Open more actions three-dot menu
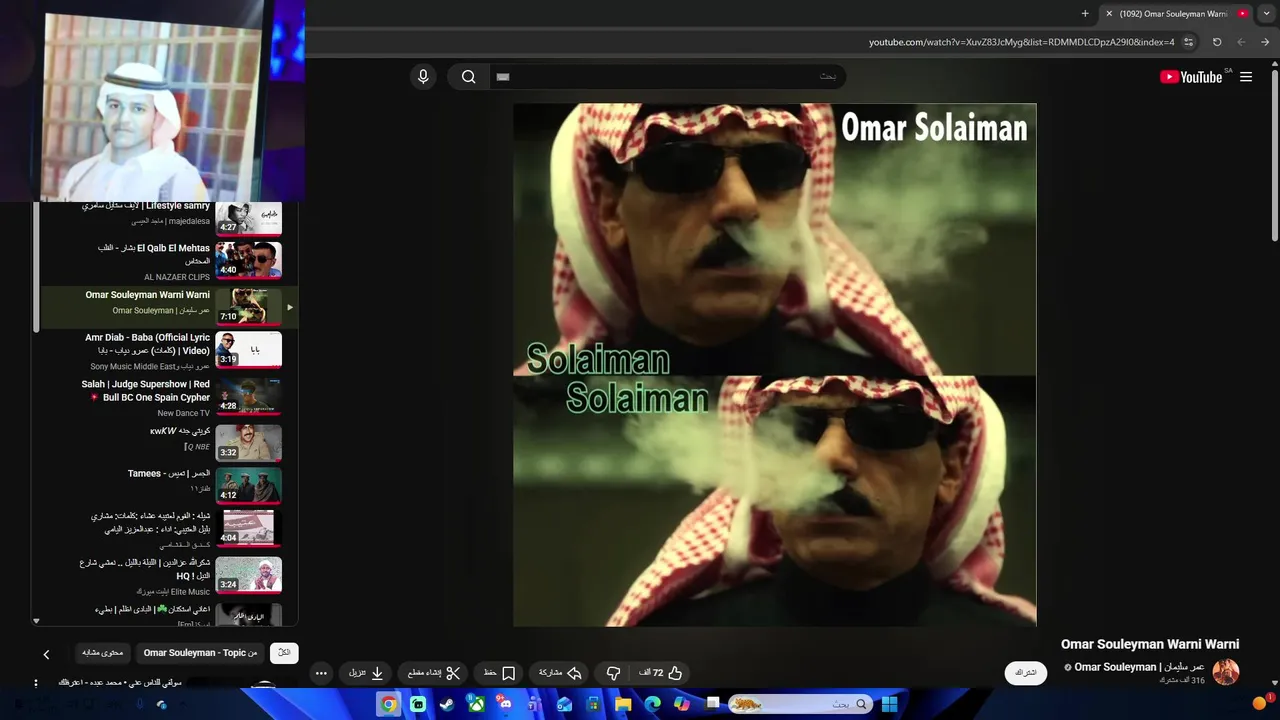The width and height of the screenshot is (1280, 720). pyautogui.click(x=321, y=673)
